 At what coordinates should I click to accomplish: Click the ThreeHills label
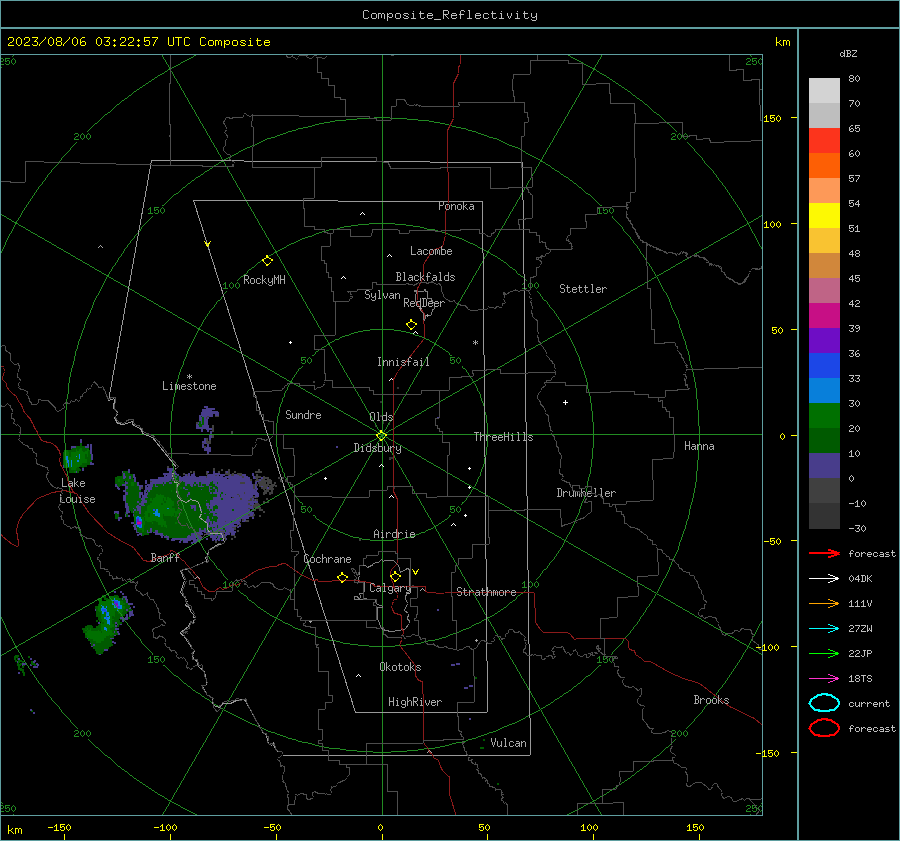point(503,437)
